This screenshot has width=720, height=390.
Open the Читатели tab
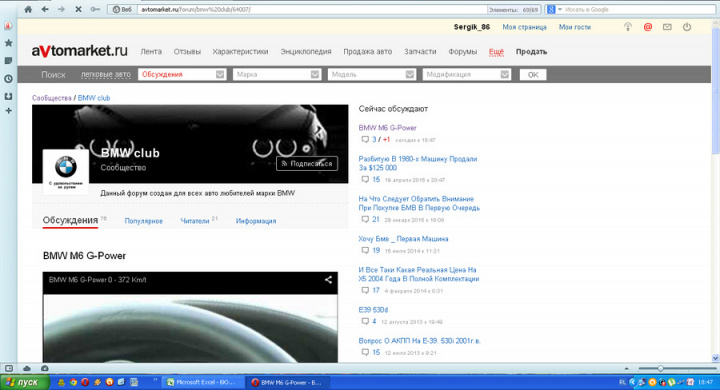(x=195, y=221)
